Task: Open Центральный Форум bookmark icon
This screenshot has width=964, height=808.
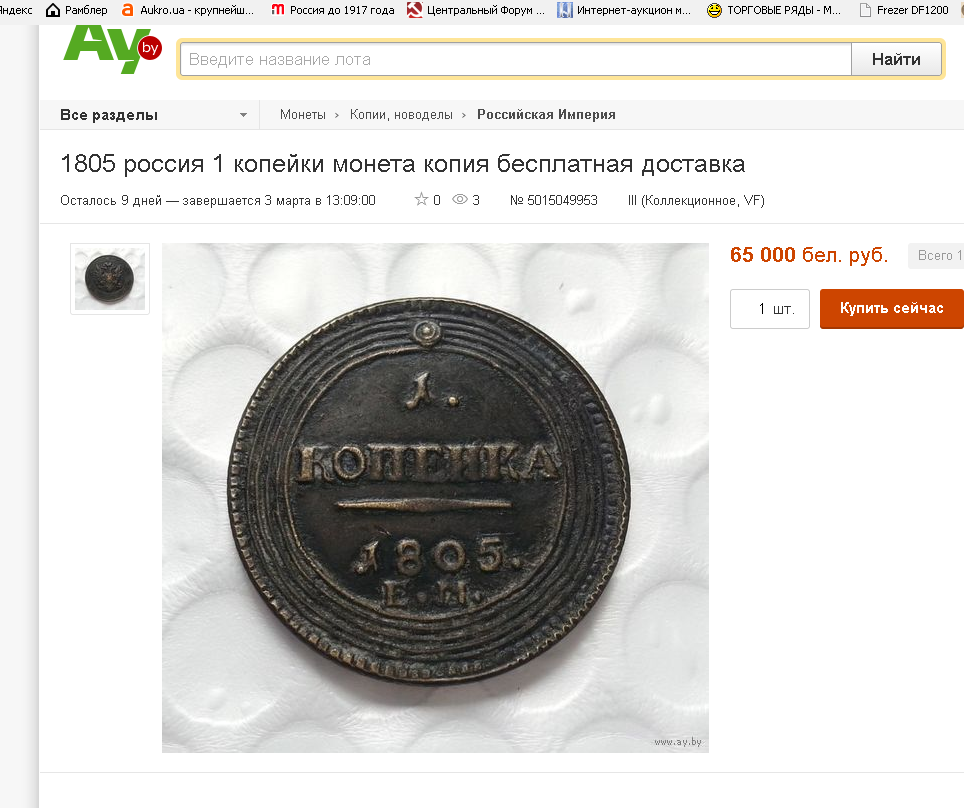Action: click(415, 10)
